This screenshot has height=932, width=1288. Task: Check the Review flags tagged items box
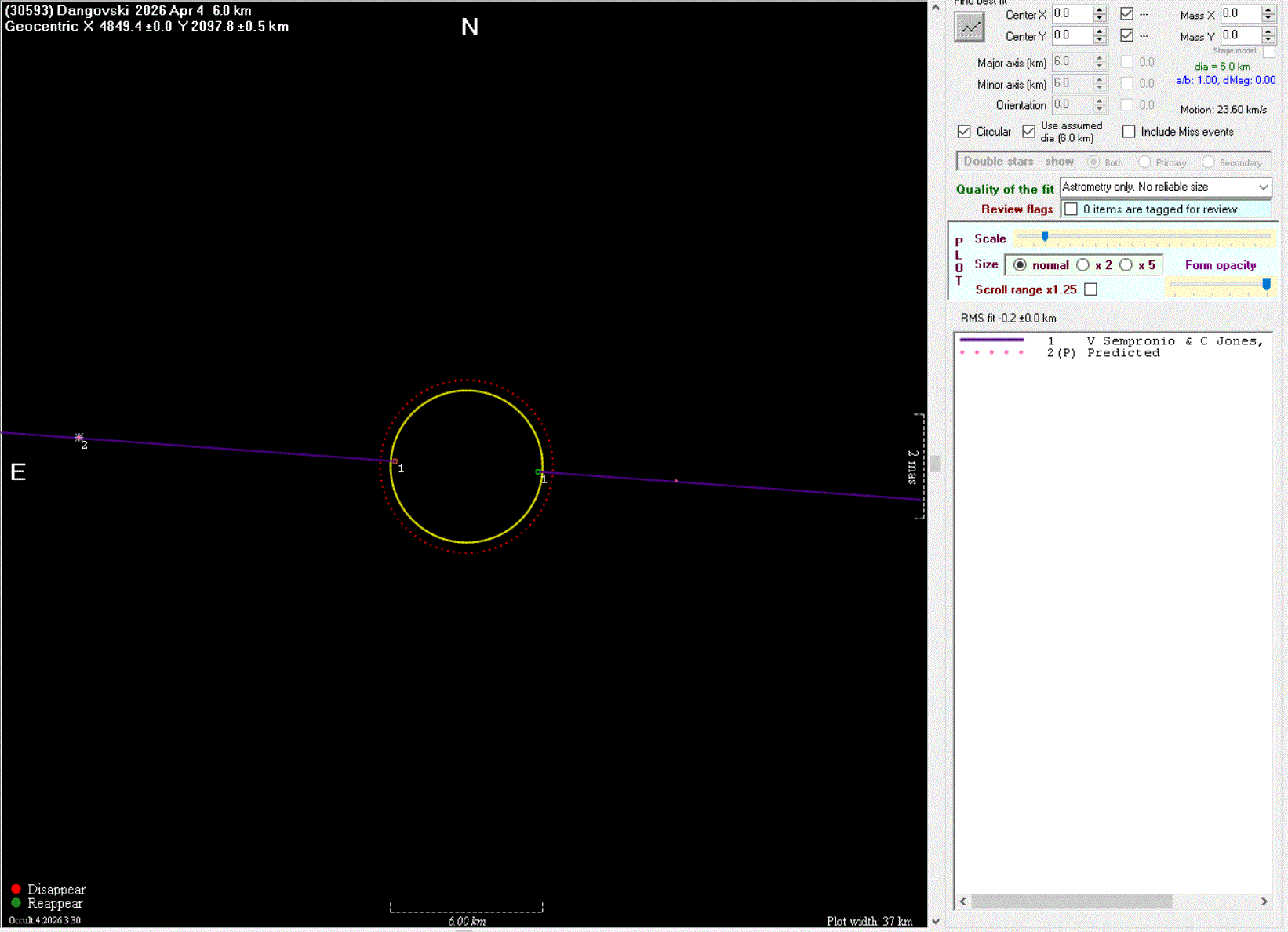point(1072,209)
